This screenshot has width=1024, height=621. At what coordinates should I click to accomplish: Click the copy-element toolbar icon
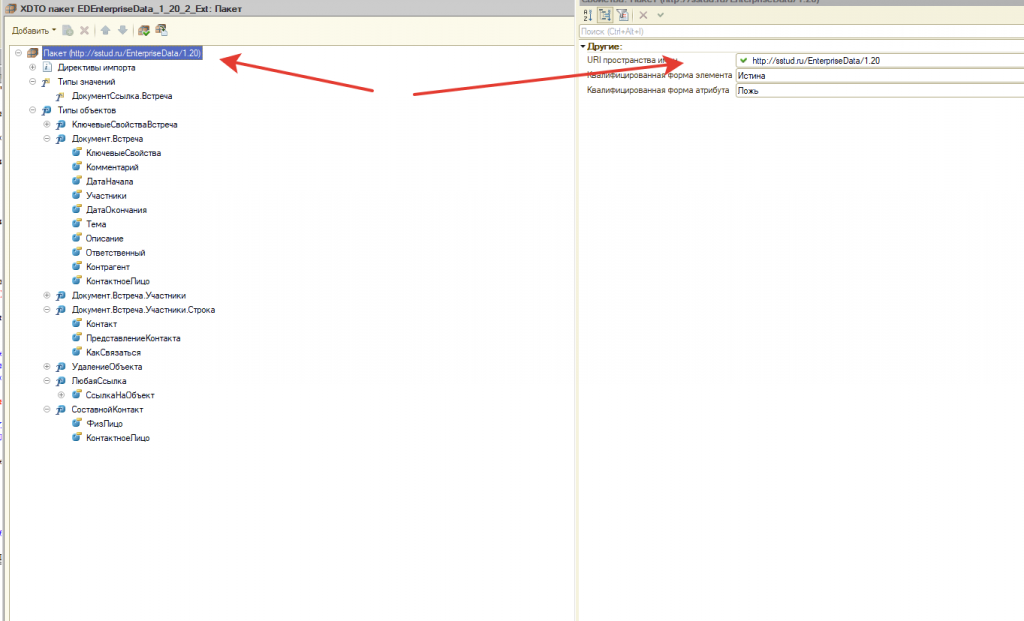(x=68, y=30)
